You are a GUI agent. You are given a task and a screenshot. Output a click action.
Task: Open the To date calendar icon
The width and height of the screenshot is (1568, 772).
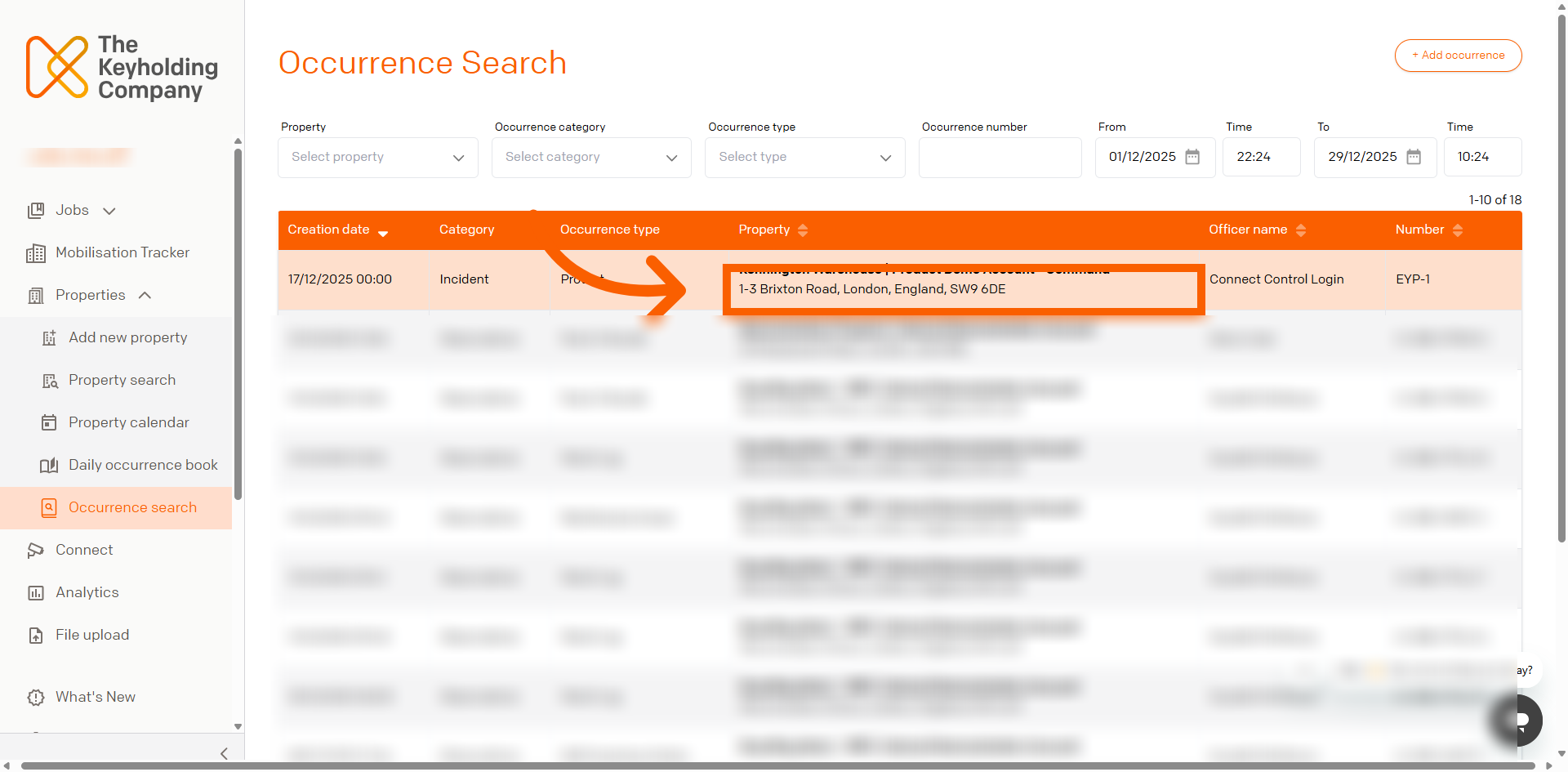(x=1414, y=157)
